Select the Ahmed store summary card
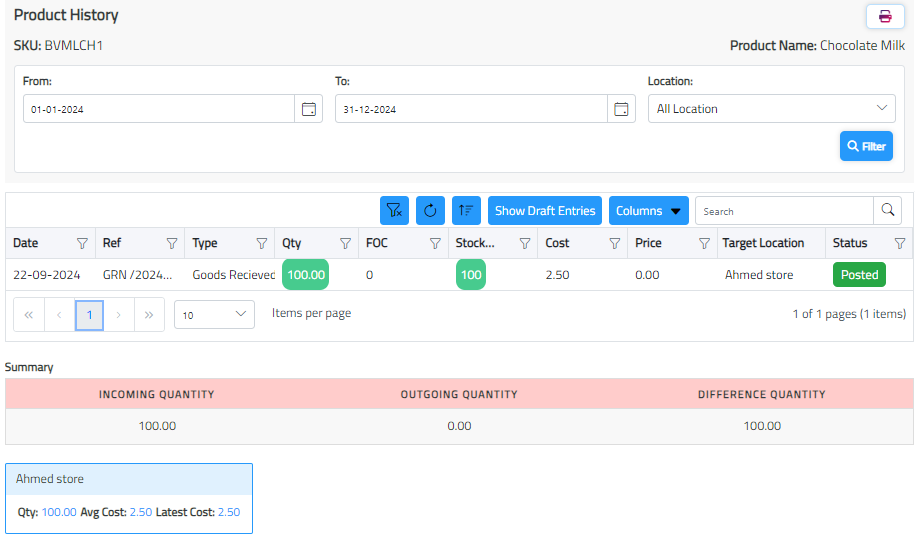Image resolution: width=919 pixels, height=538 pixels. (129, 497)
